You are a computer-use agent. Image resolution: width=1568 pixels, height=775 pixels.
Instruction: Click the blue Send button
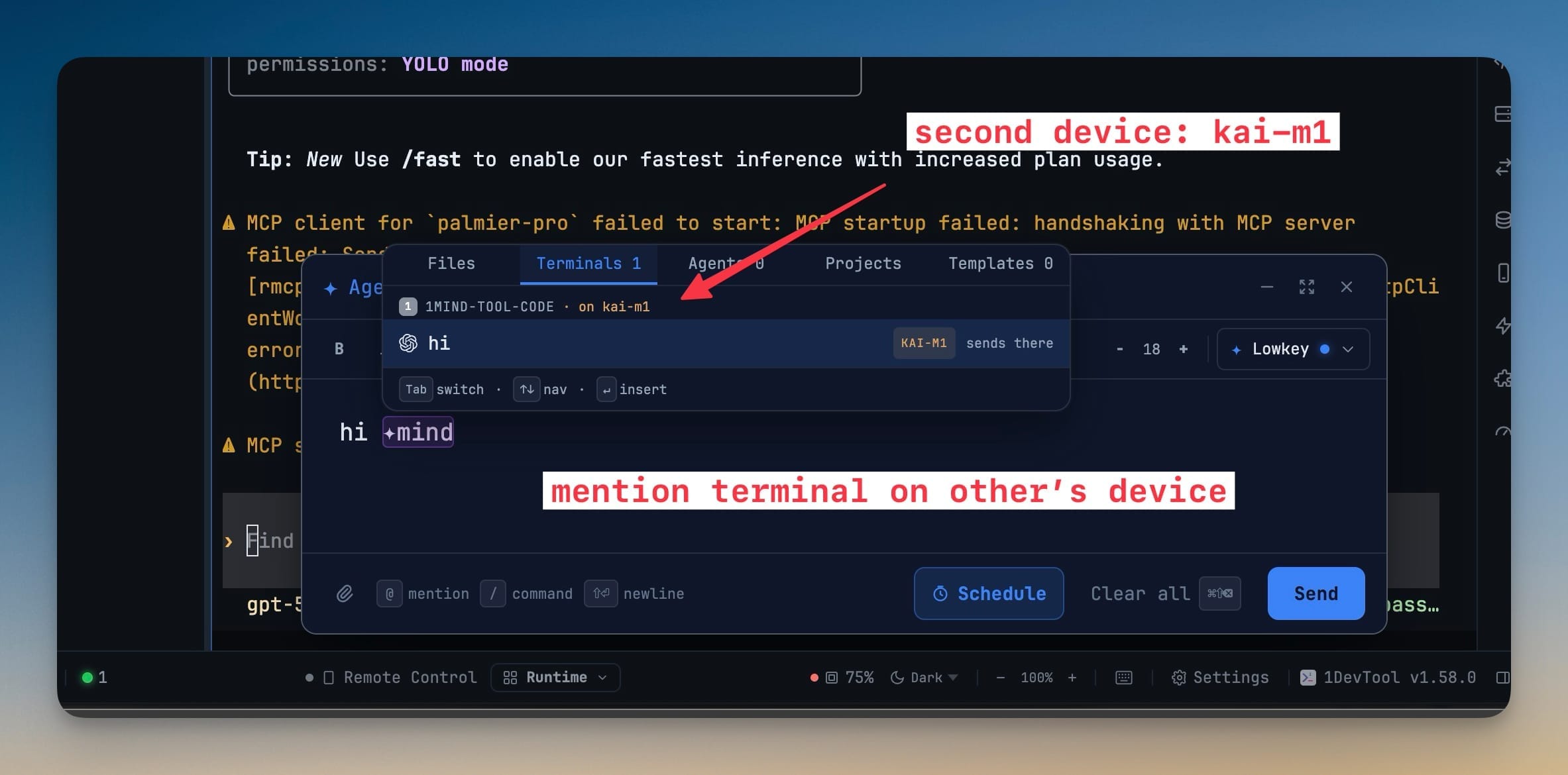(1316, 594)
